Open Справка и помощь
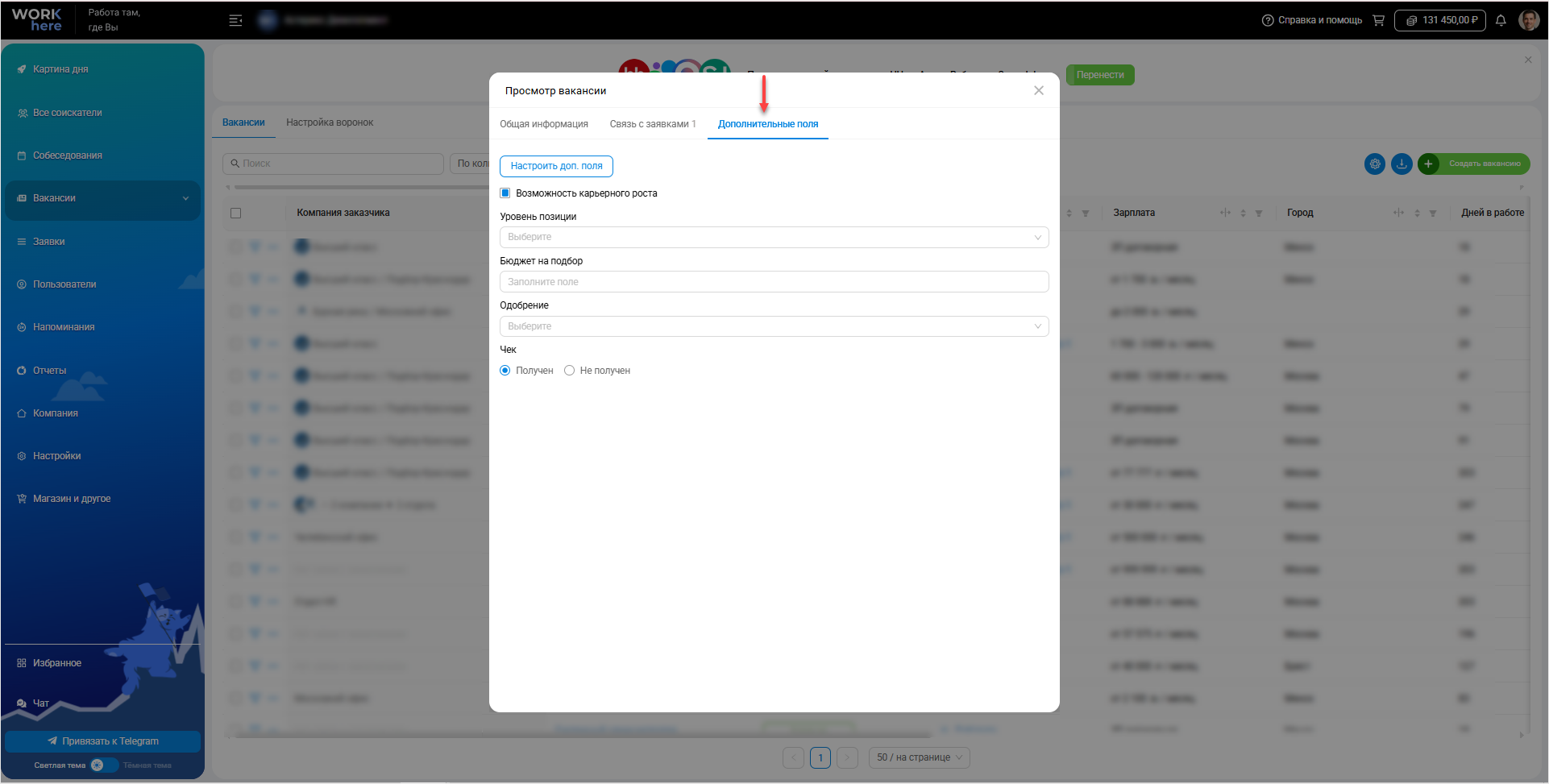This screenshot has width=1549, height=784. click(1312, 20)
